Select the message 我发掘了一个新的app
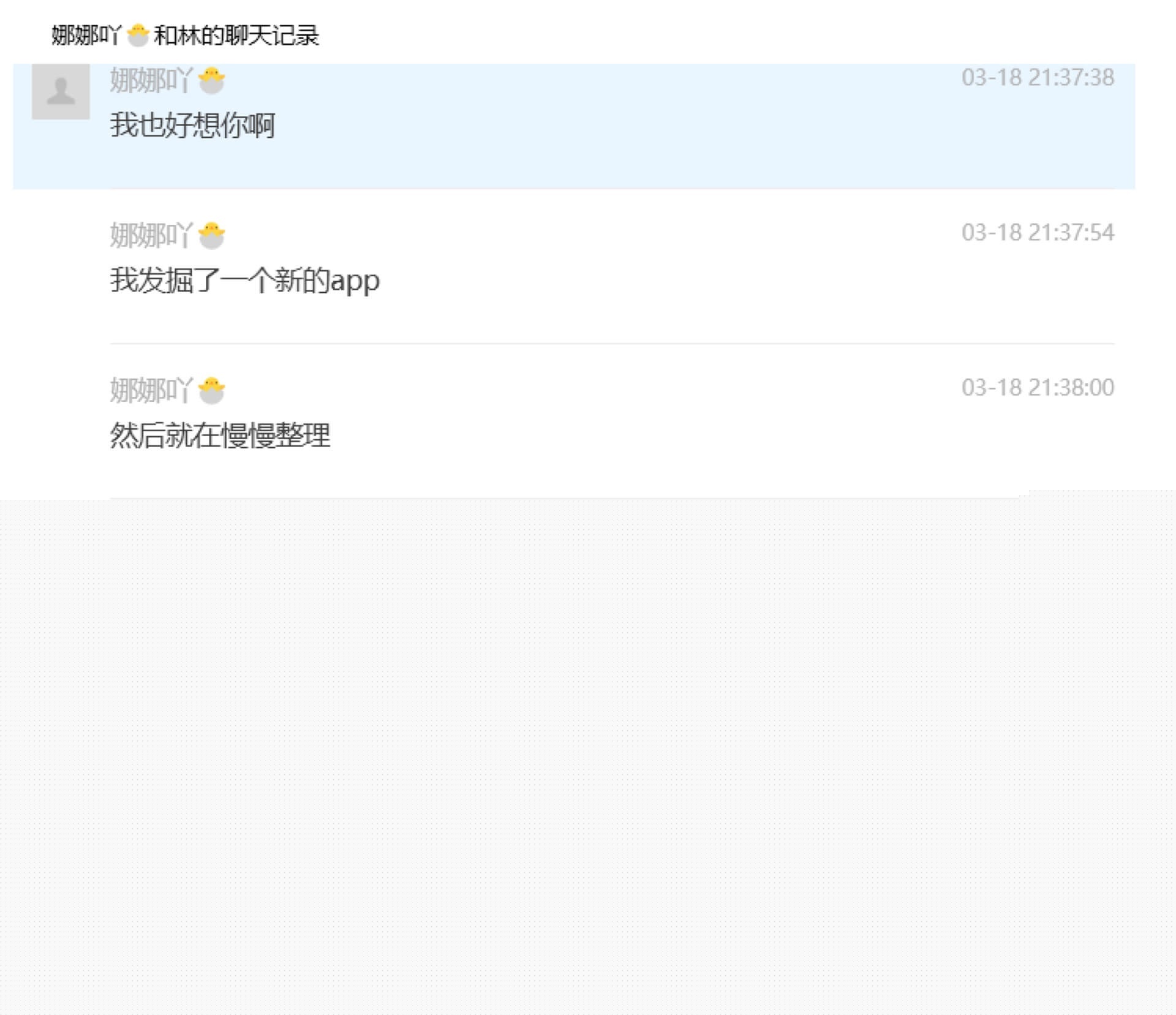 point(245,281)
